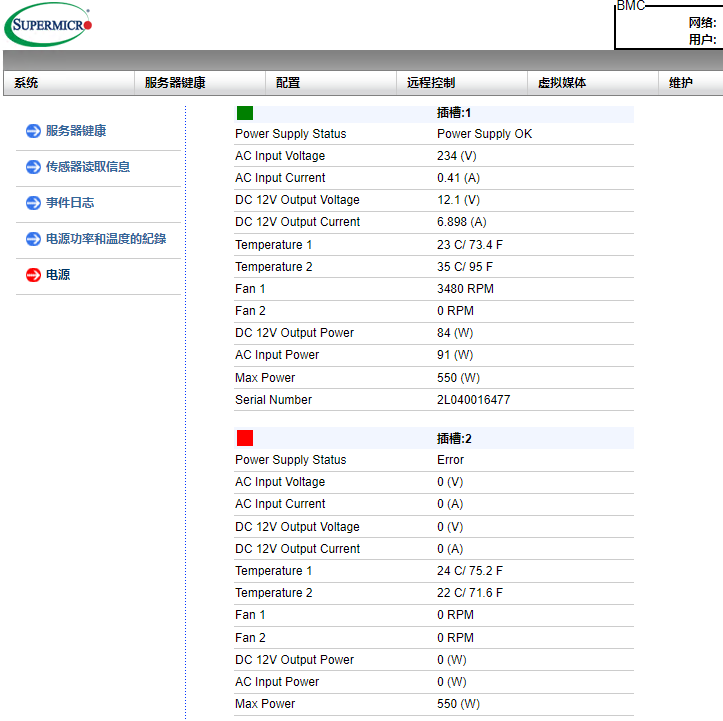Click the '3480 RPM' fan speed value

(x=466, y=289)
